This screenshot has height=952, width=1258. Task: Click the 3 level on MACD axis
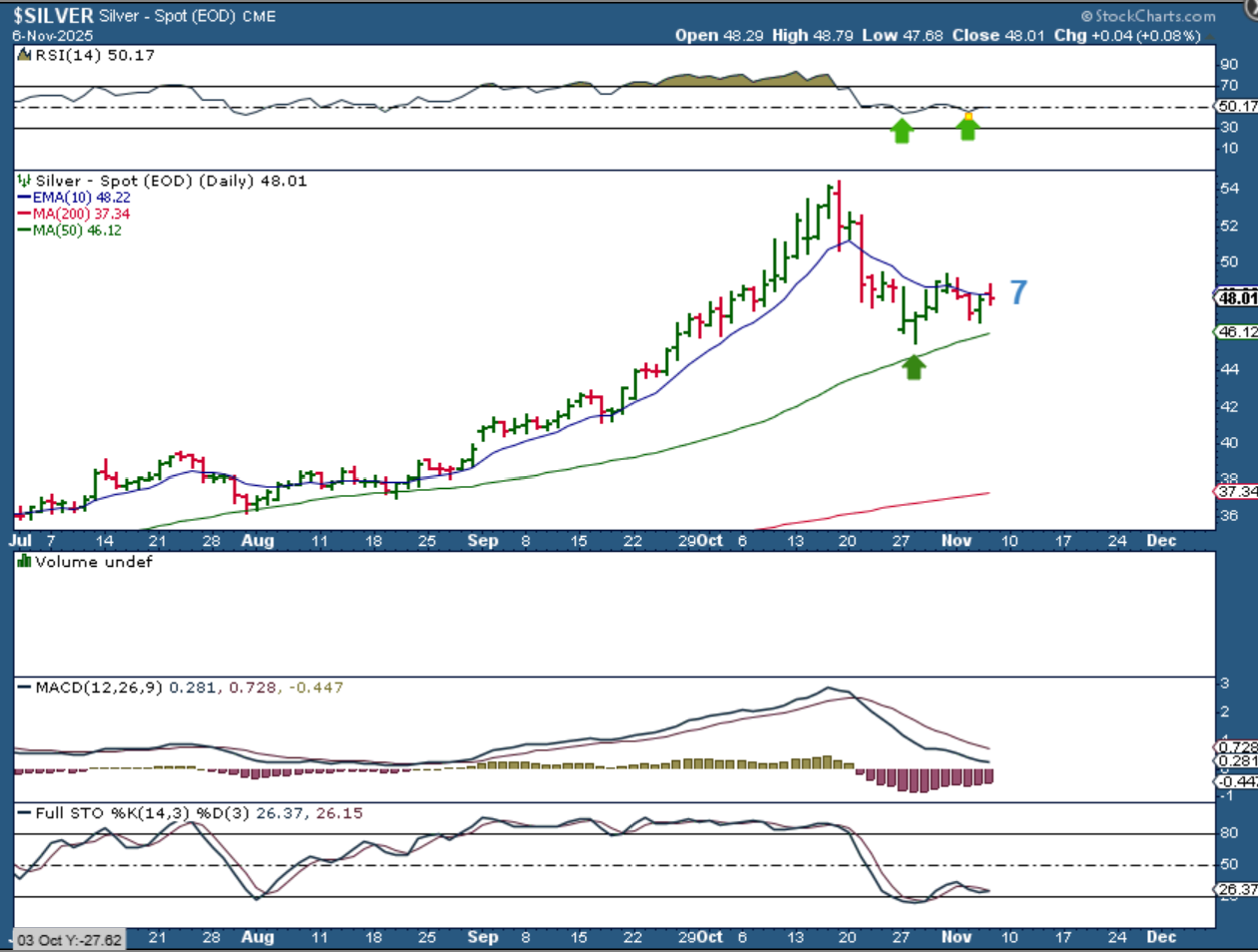click(1225, 684)
